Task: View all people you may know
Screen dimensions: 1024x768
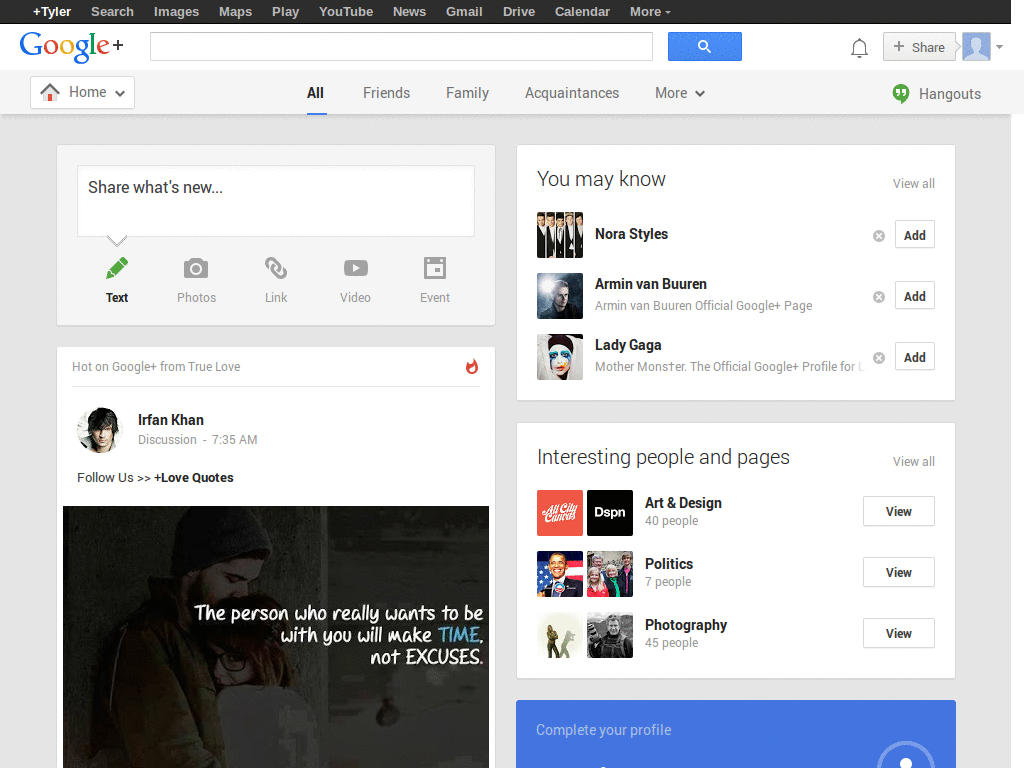Action: pos(914,184)
